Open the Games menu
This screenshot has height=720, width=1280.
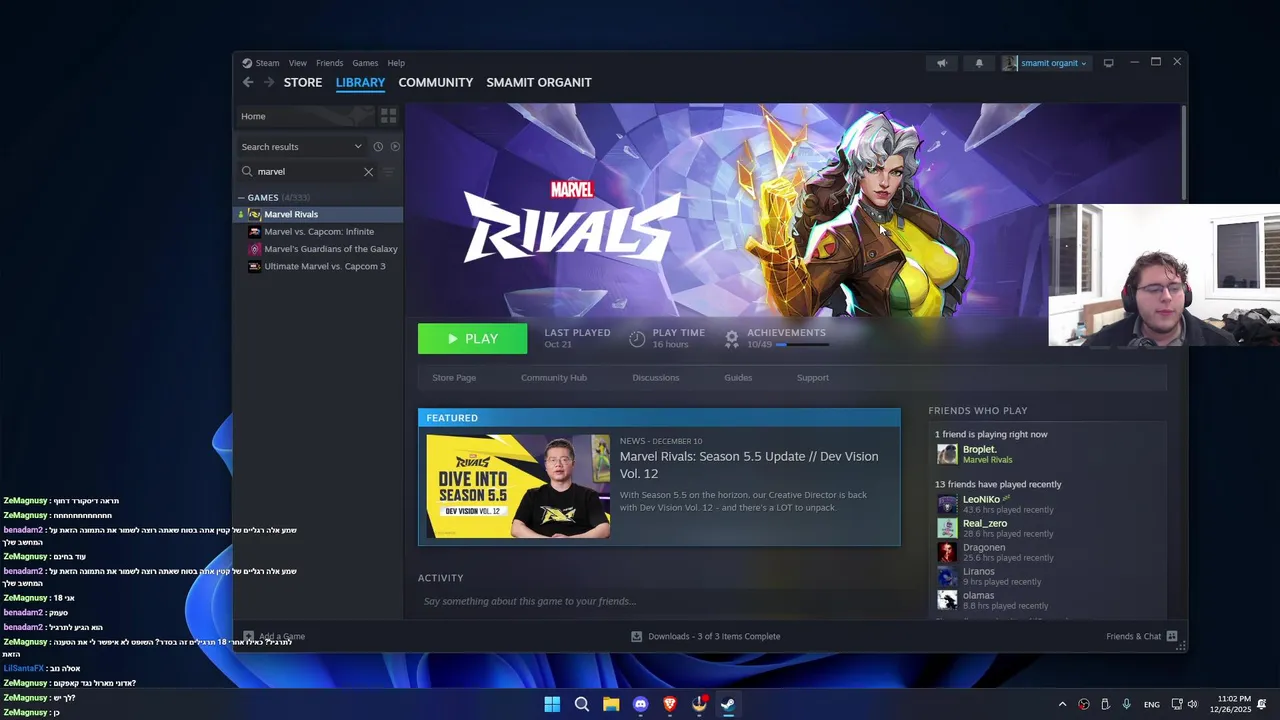pos(365,63)
